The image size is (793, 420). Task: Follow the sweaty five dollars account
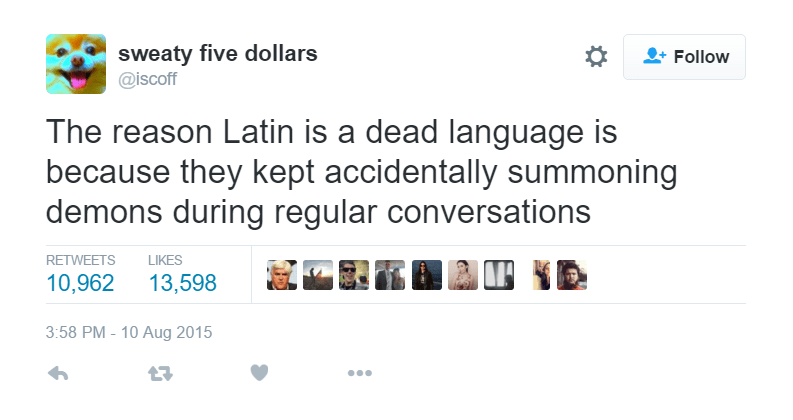pos(685,57)
